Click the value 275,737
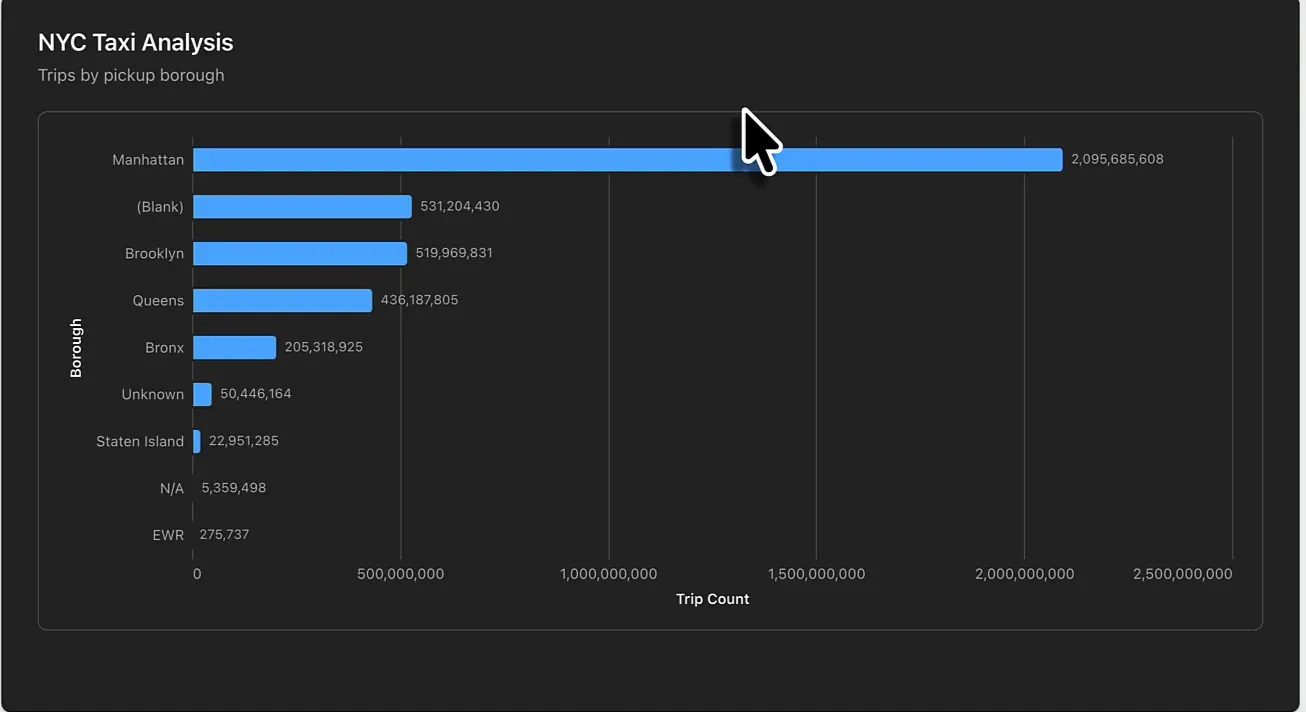The width and height of the screenshot is (1306, 712). tap(224, 535)
